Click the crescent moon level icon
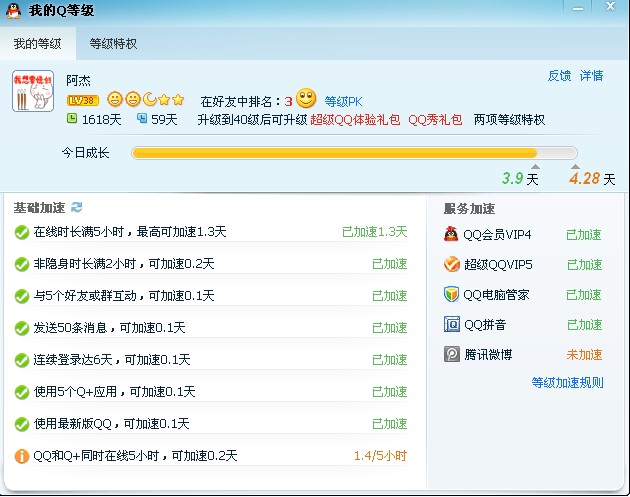 coord(149,99)
